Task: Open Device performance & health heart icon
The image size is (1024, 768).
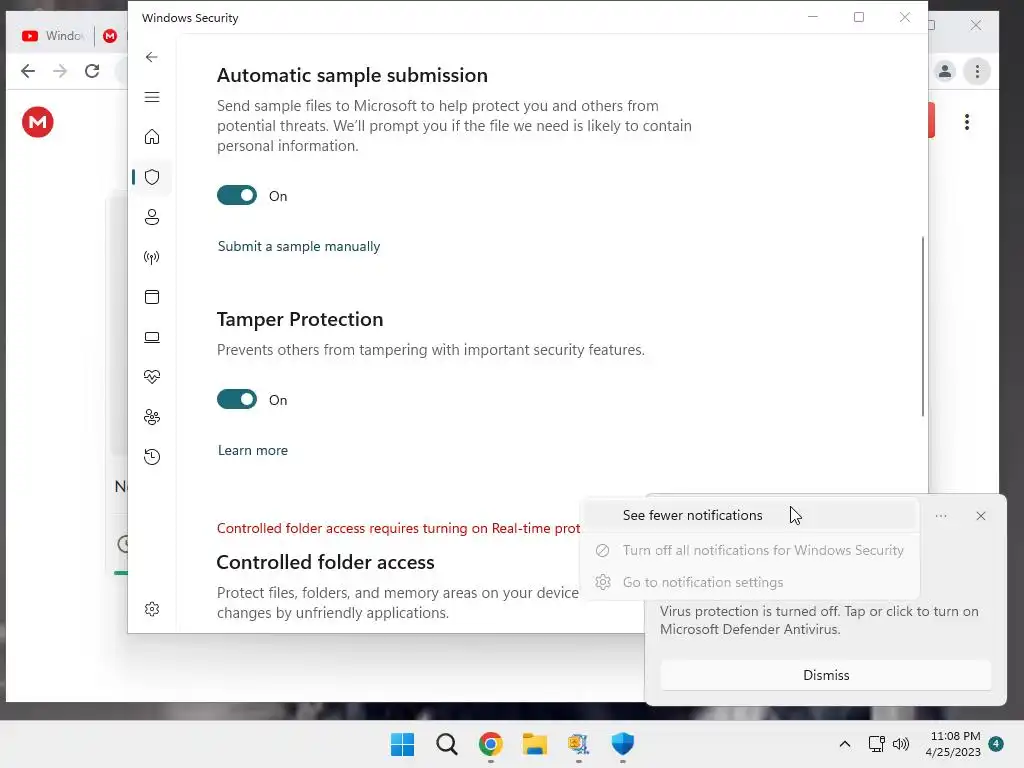Action: [x=152, y=377]
